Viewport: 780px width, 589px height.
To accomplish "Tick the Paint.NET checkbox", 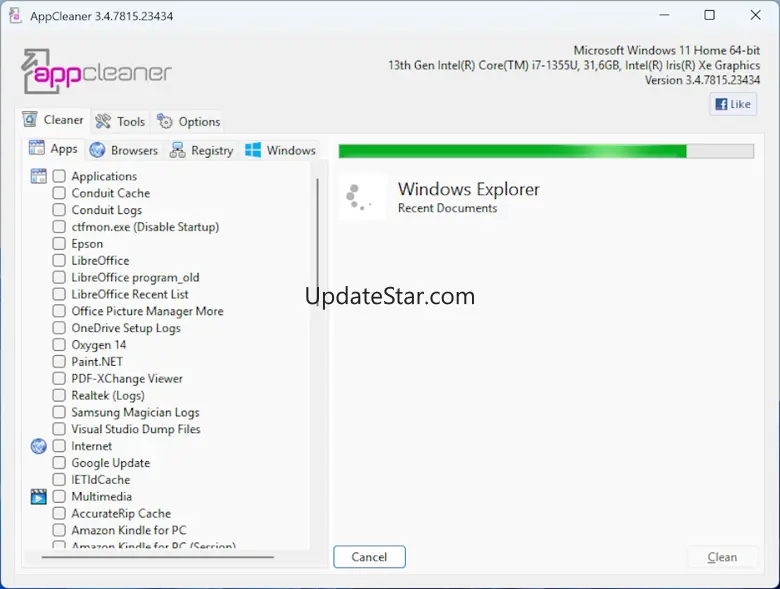I will pos(59,362).
